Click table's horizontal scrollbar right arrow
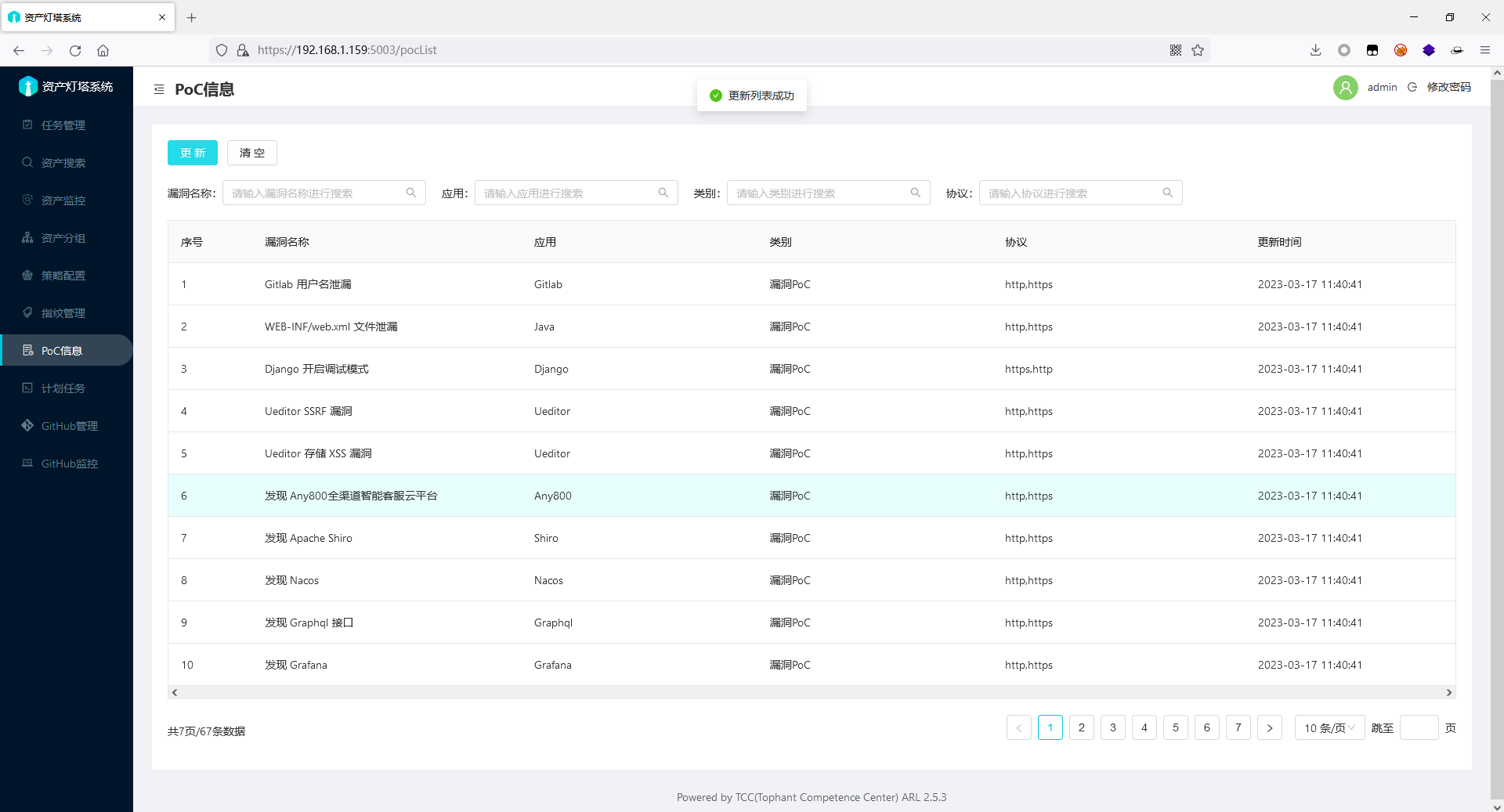 [1449, 692]
